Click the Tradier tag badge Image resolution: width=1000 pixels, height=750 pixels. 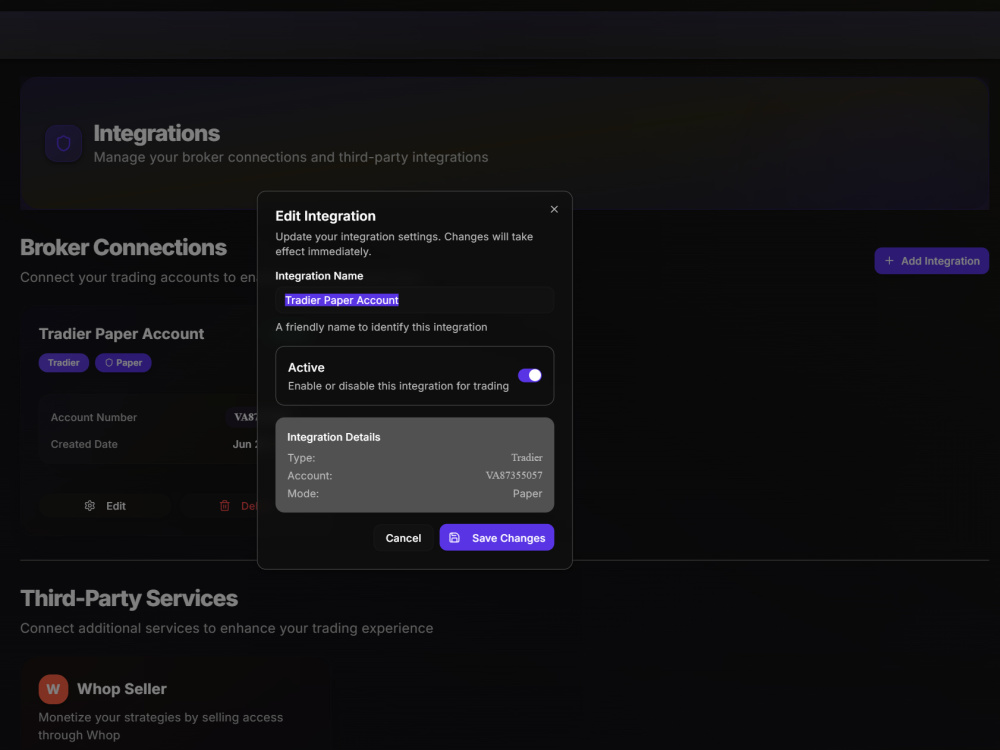[x=64, y=363]
